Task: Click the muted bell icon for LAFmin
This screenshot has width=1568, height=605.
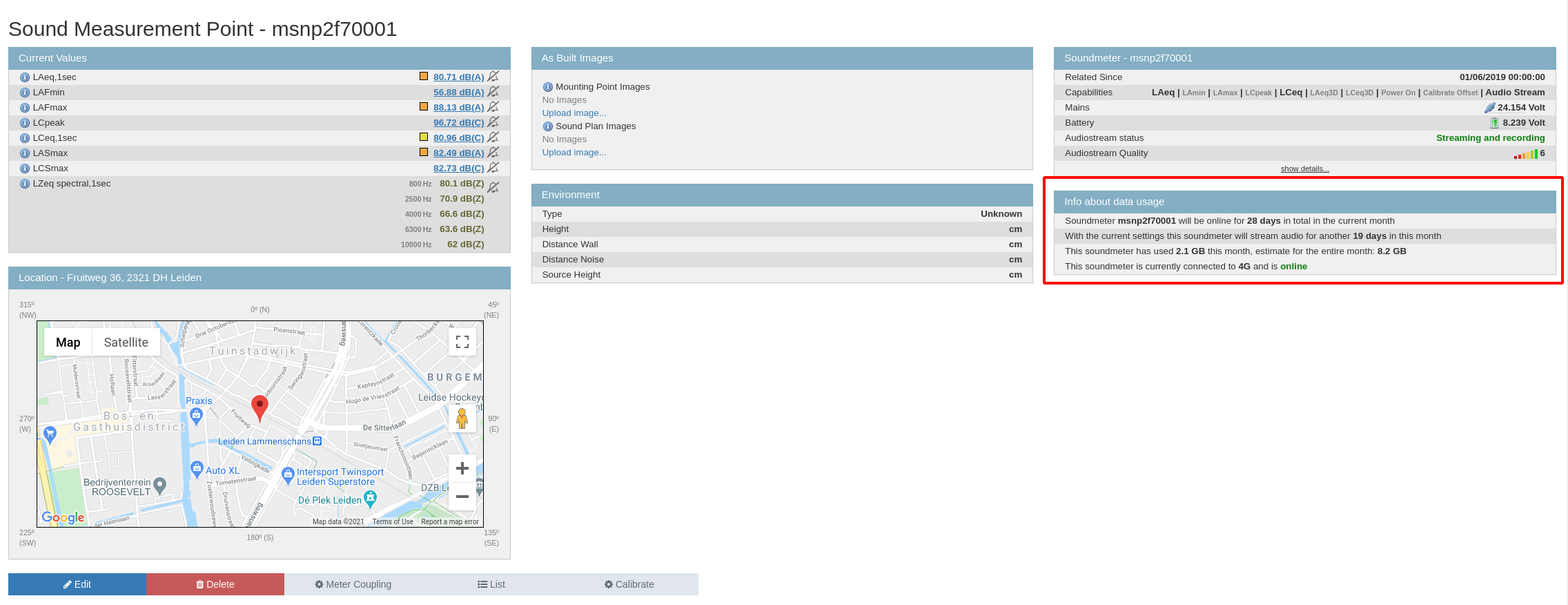Action: [493, 92]
